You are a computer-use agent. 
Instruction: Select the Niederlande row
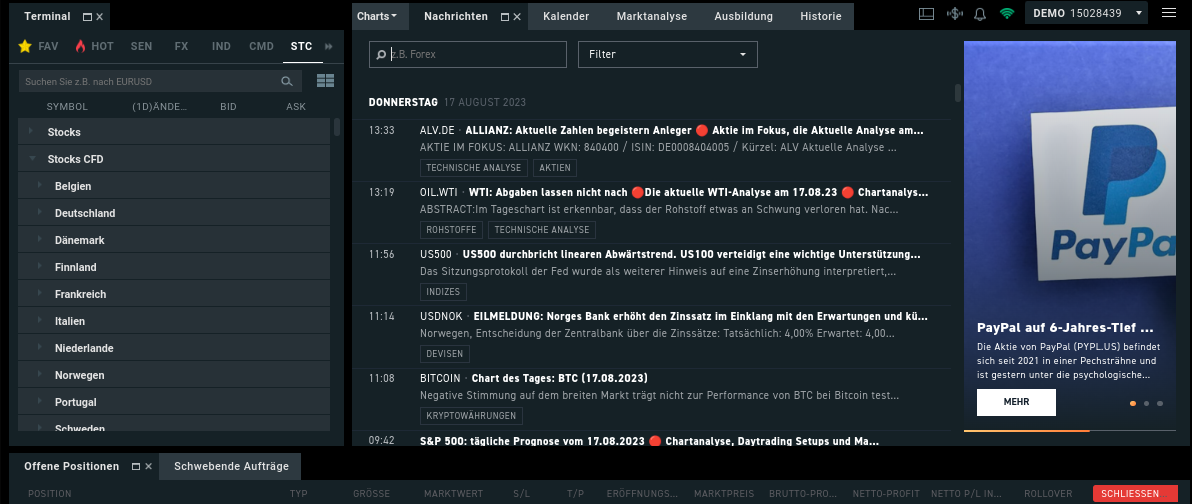(174, 347)
